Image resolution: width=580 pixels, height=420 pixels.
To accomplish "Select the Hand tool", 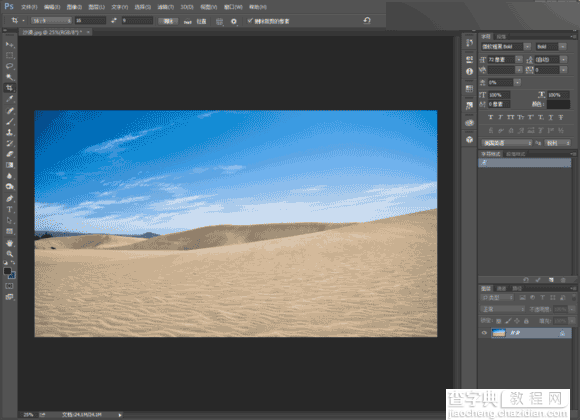I will click(9, 243).
